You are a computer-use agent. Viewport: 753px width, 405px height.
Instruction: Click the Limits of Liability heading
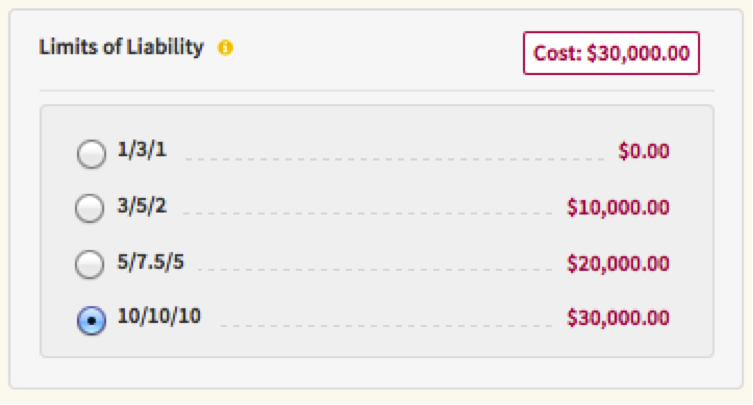121,47
